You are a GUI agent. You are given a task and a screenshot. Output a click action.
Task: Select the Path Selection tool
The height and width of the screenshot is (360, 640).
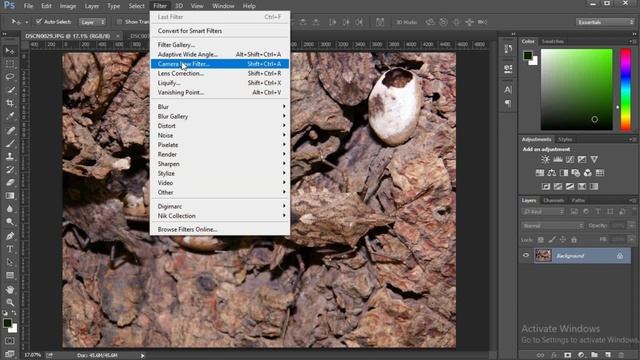[x=10, y=262]
